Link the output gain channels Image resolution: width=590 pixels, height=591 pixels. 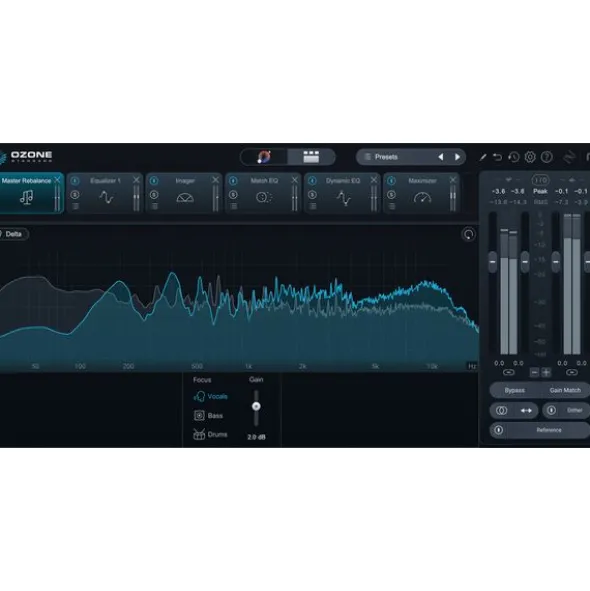pyautogui.click(x=572, y=372)
